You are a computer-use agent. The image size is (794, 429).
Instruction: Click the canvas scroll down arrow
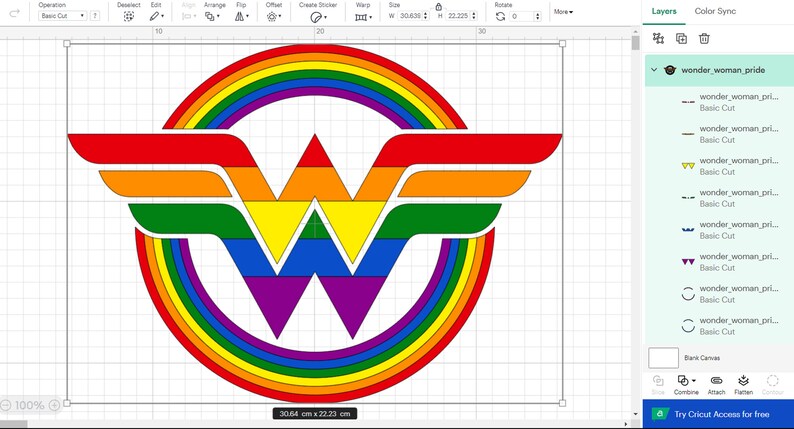click(636, 414)
